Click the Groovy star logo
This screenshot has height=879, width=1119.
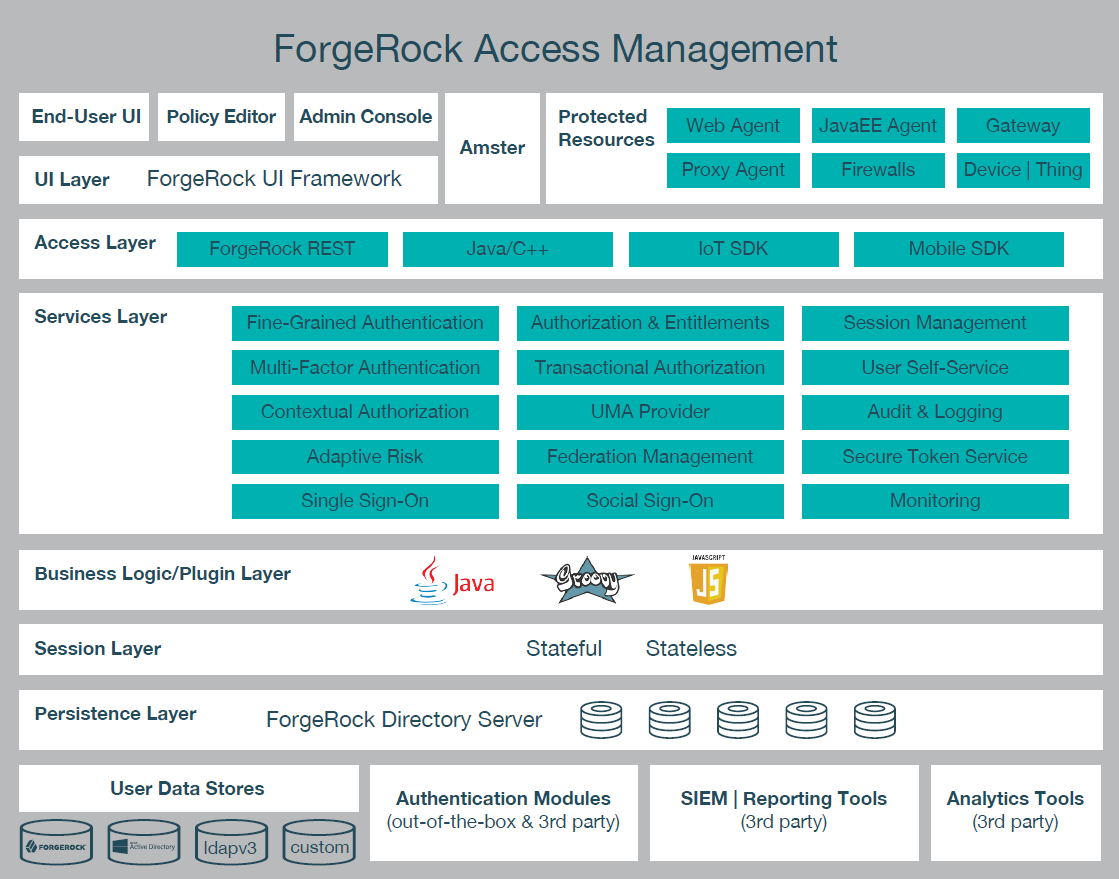click(587, 580)
